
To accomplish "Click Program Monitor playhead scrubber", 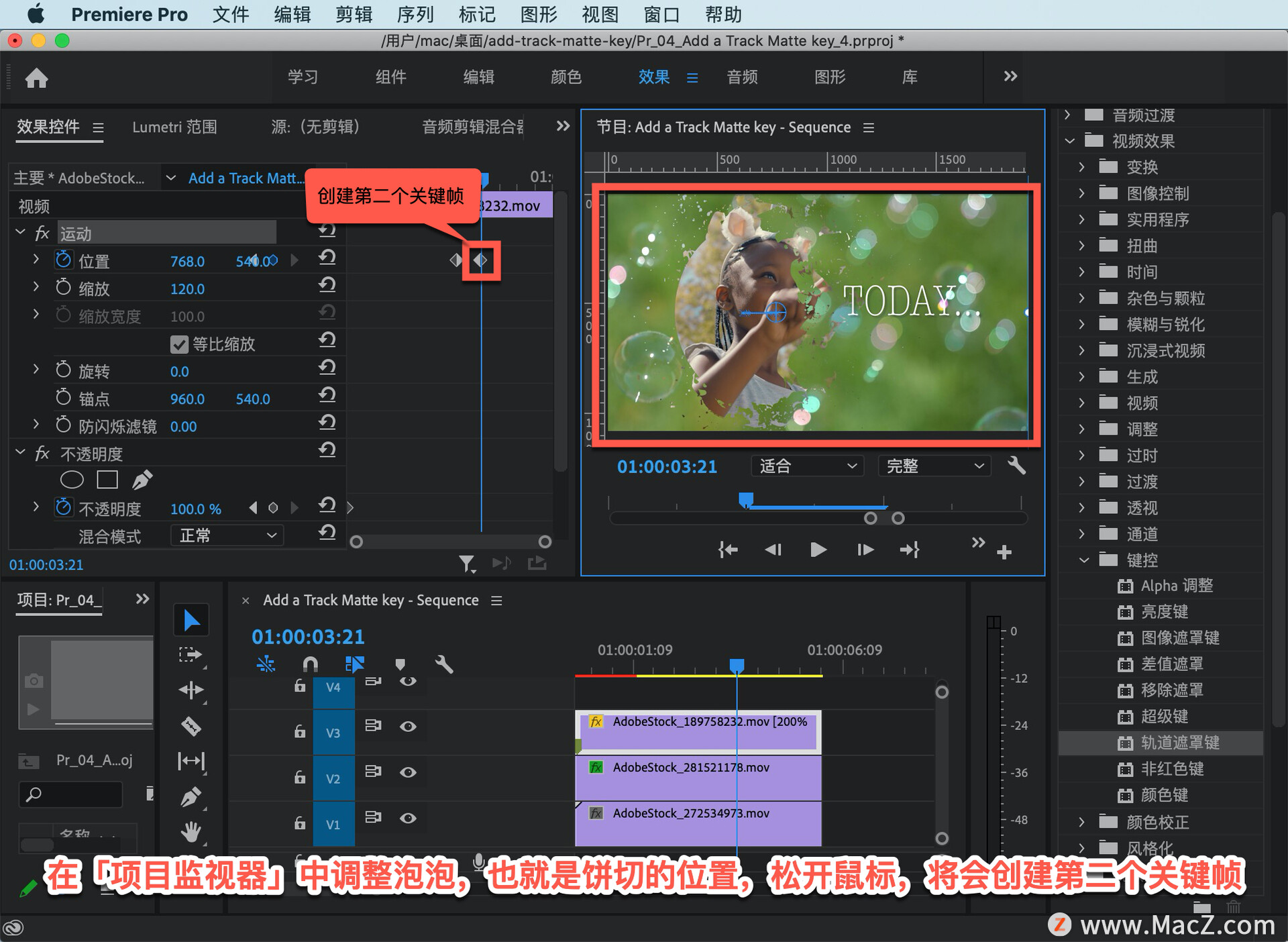I will (x=745, y=500).
